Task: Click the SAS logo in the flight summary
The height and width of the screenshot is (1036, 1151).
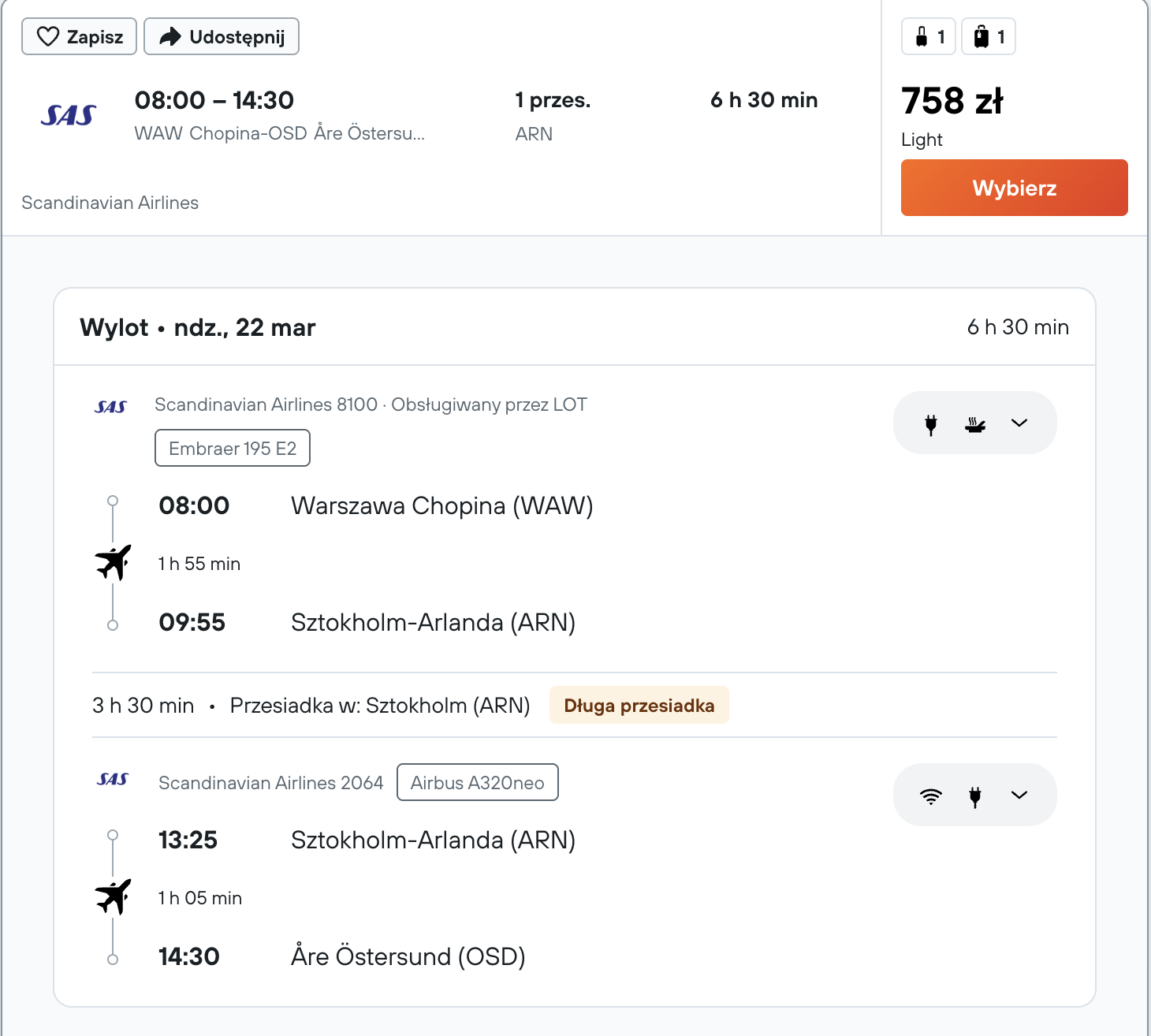Action: [x=69, y=116]
